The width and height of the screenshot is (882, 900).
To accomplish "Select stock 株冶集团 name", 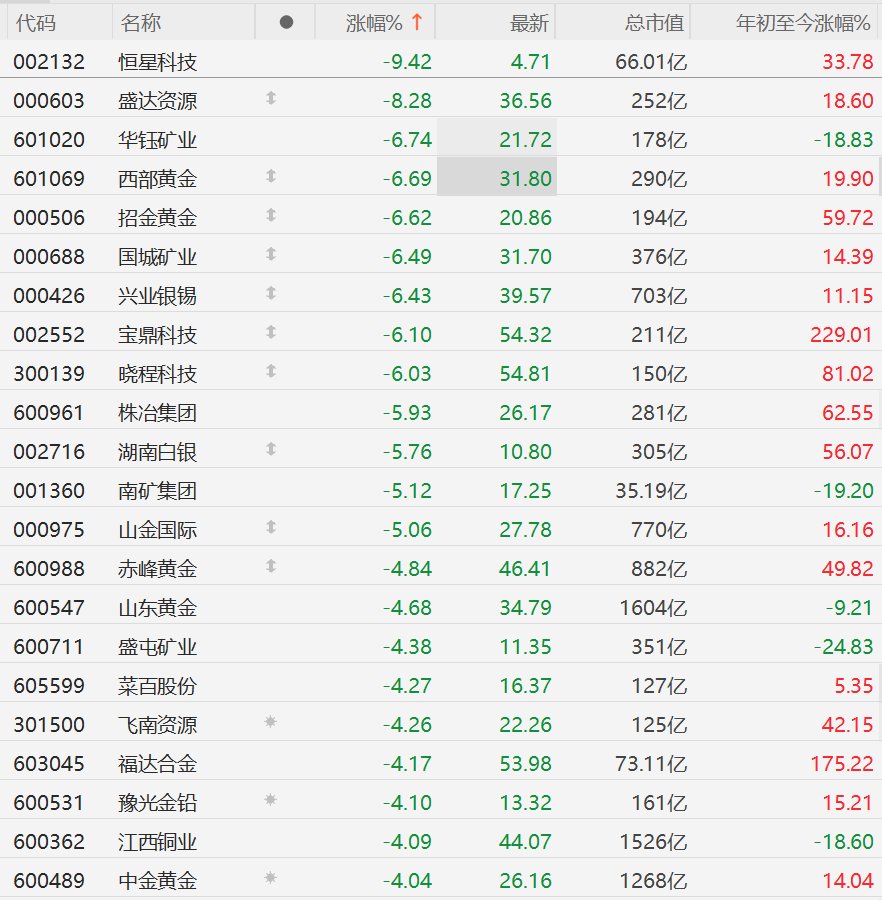I will click(x=157, y=413).
